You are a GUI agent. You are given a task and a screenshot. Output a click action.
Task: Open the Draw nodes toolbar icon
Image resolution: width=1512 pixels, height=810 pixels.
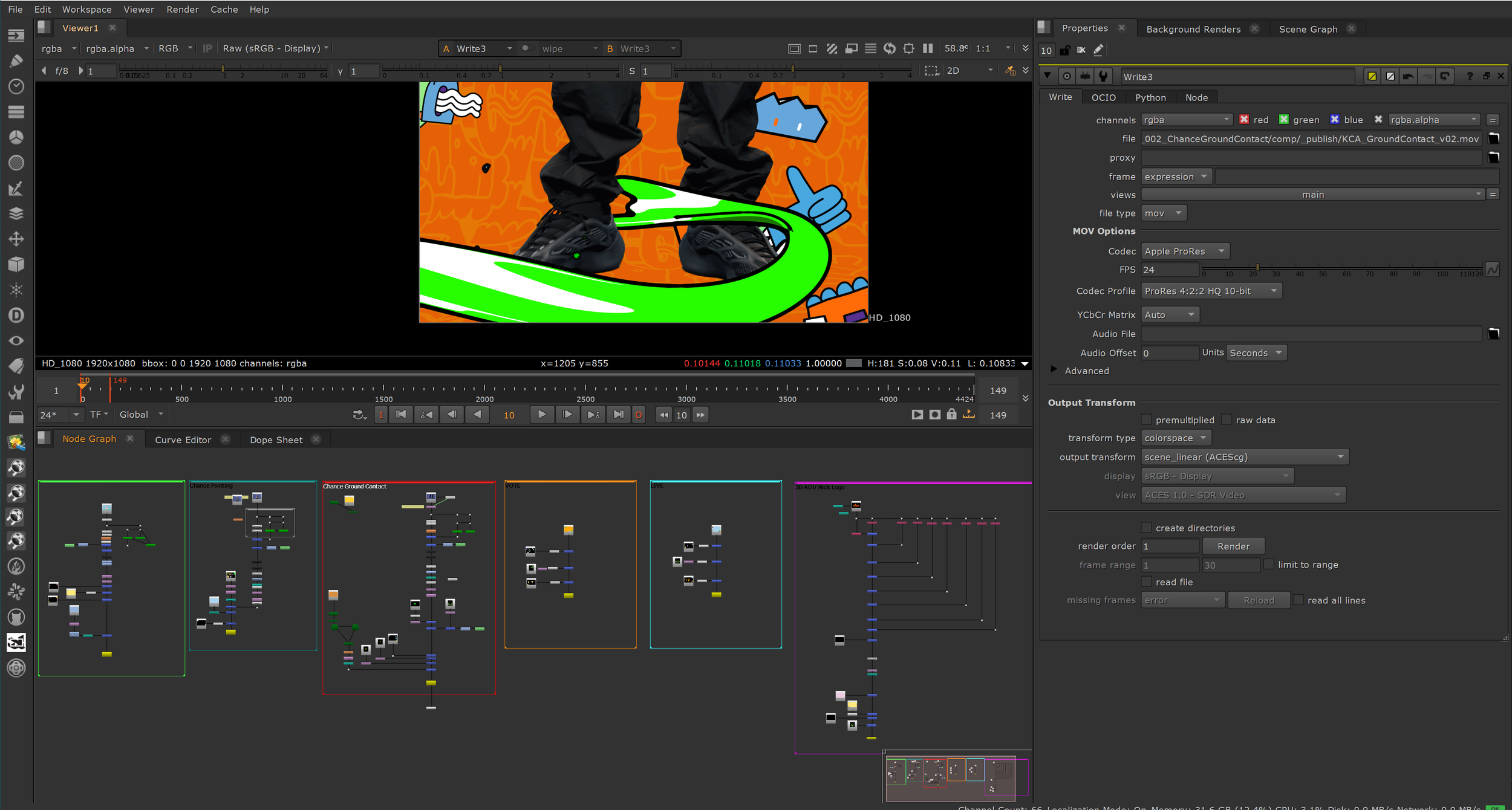[x=16, y=61]
